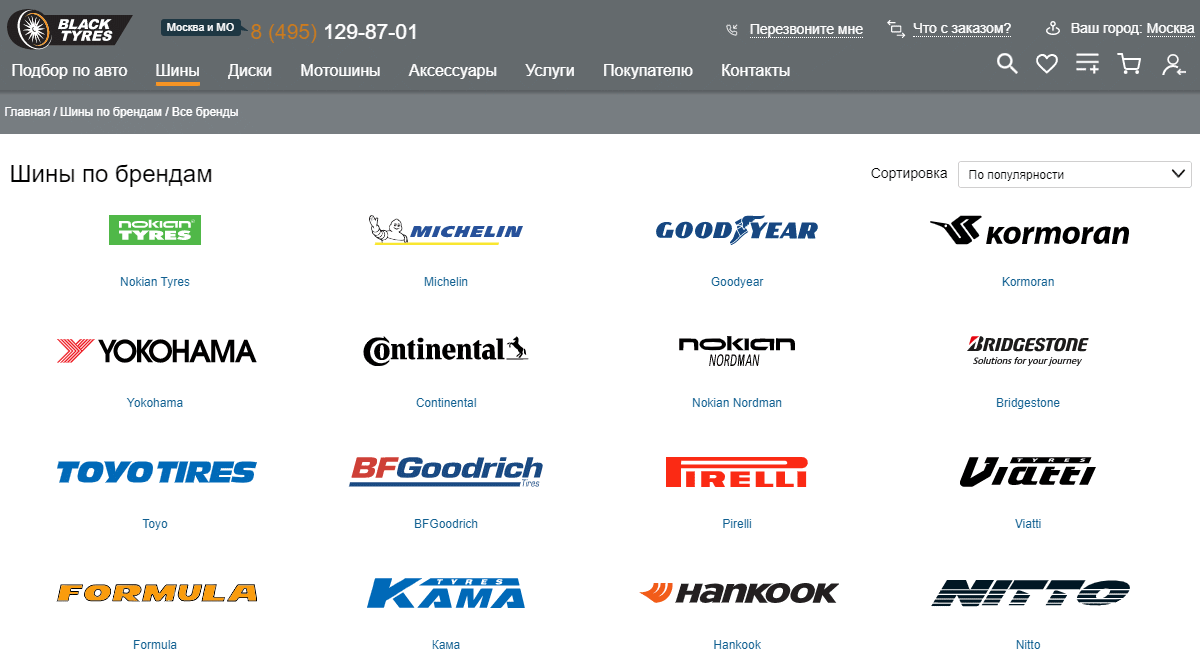Image resolution: width=1200 pixels, height=658 pixels.
Task: Click the Viatti logo image
Action: tap(1028, 471)
